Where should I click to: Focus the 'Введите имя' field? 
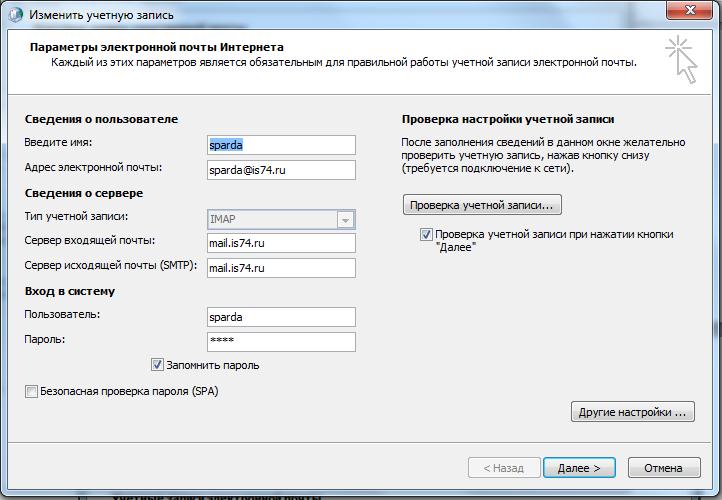281,145
